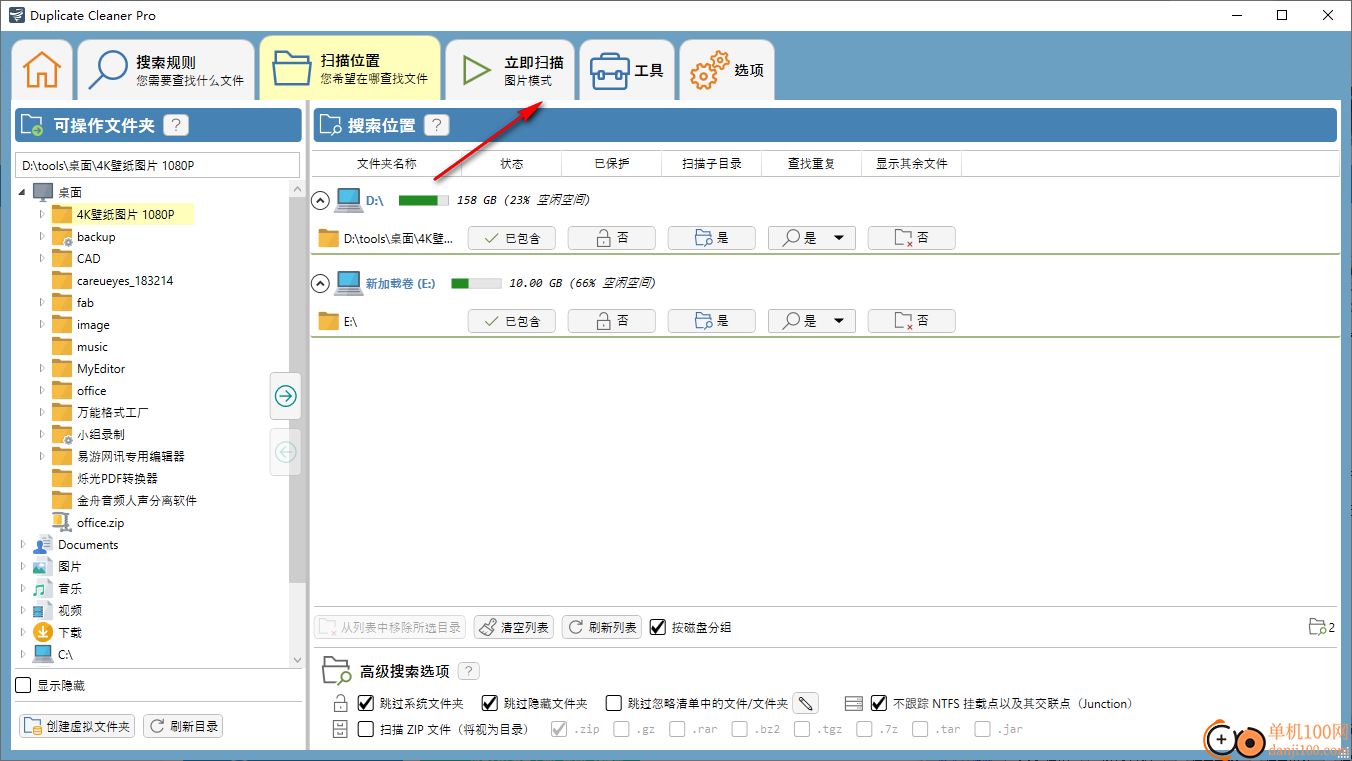1352x761 pixels.
Task: Expand the backup folder node
Action: coord(41,237)
